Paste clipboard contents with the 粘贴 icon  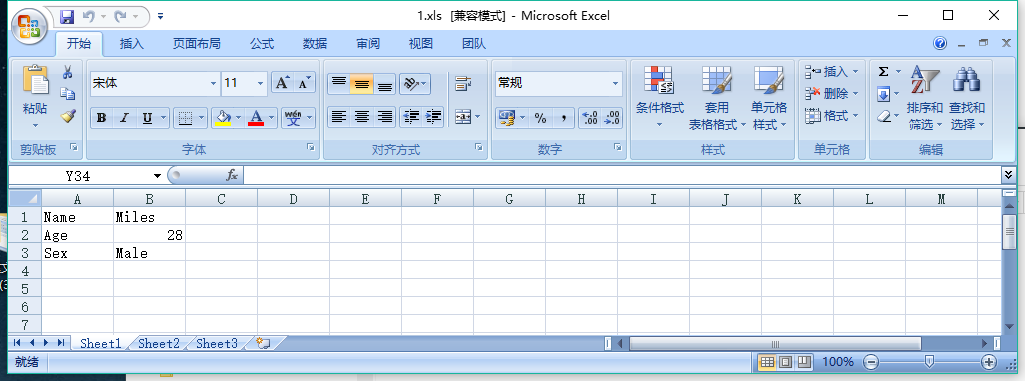click(x=35, y=81)
